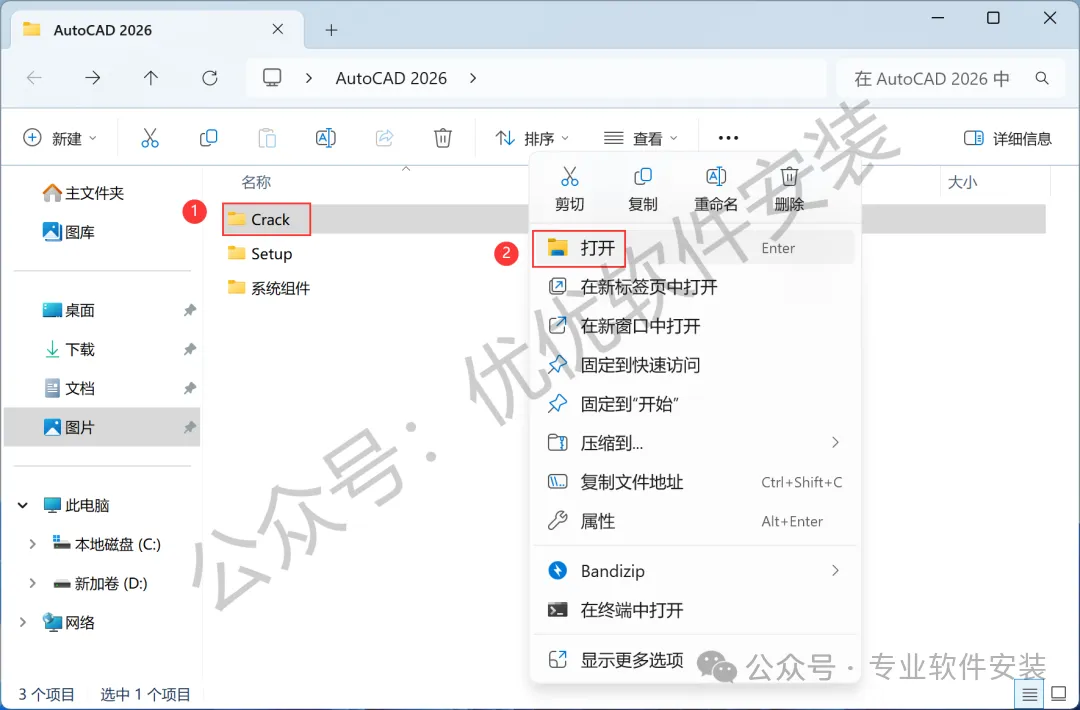Add a new tab with the plus button
Screen dimensions: 1080x710
tap(331, 30)
